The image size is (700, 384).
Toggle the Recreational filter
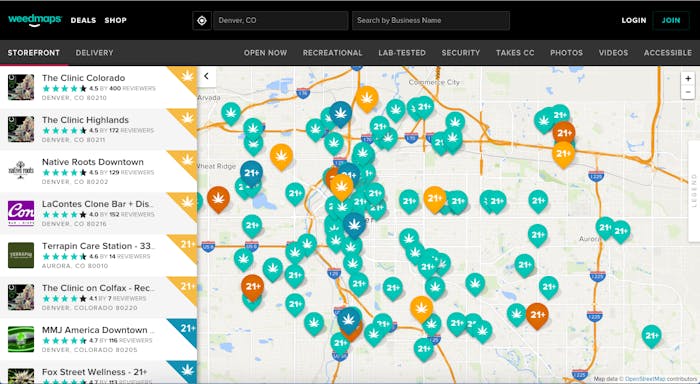[x=333, y=53]
